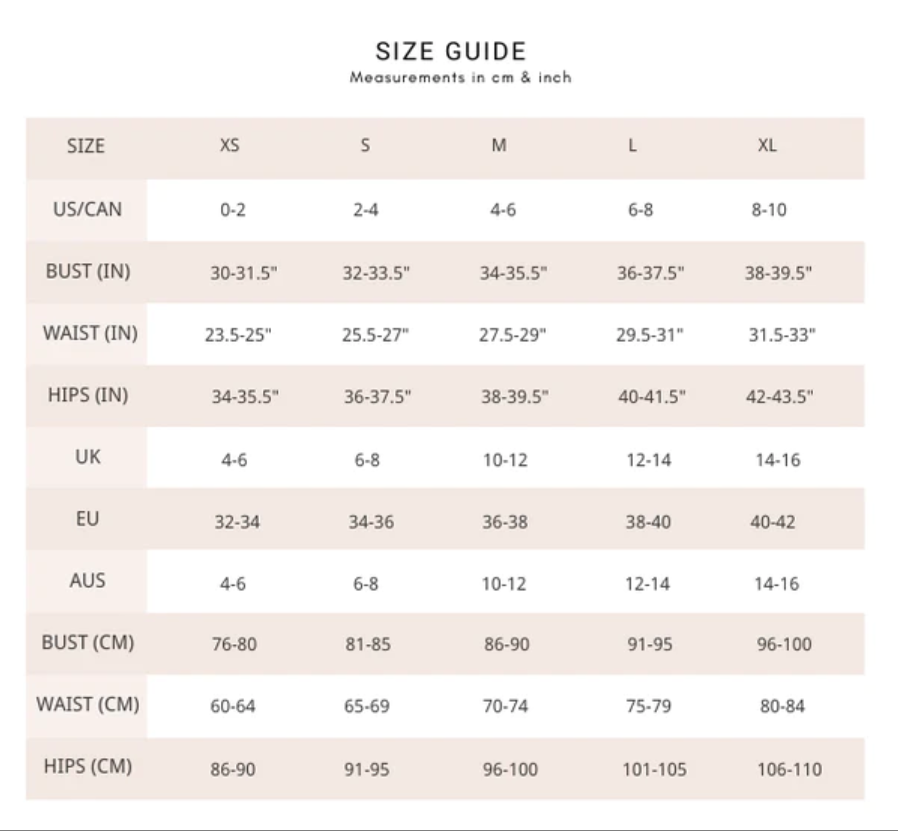
Task: Click the 29.5-31" waist value for L
Action: (650, 335)
